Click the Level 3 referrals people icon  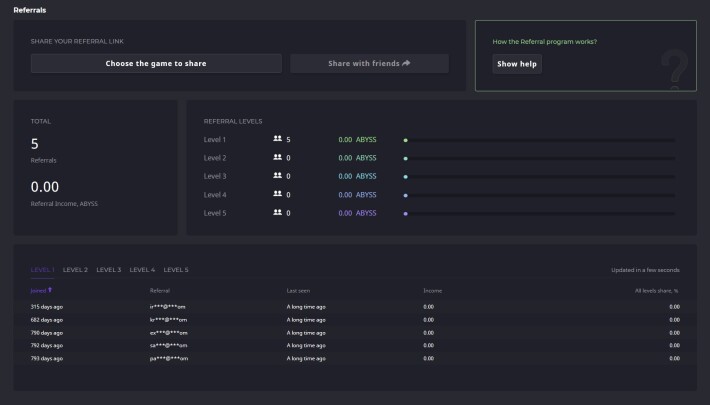278,175
